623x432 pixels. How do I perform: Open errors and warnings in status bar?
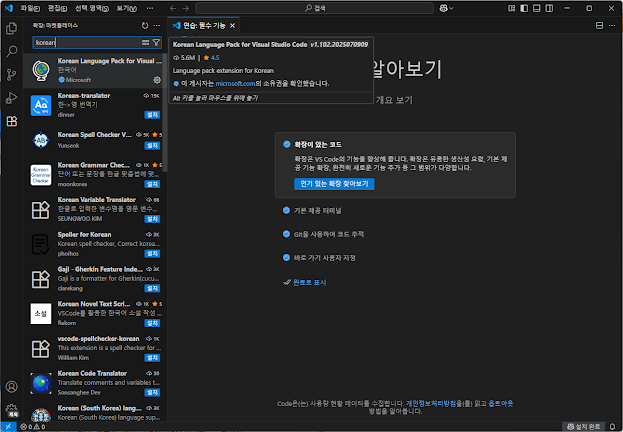33,427
